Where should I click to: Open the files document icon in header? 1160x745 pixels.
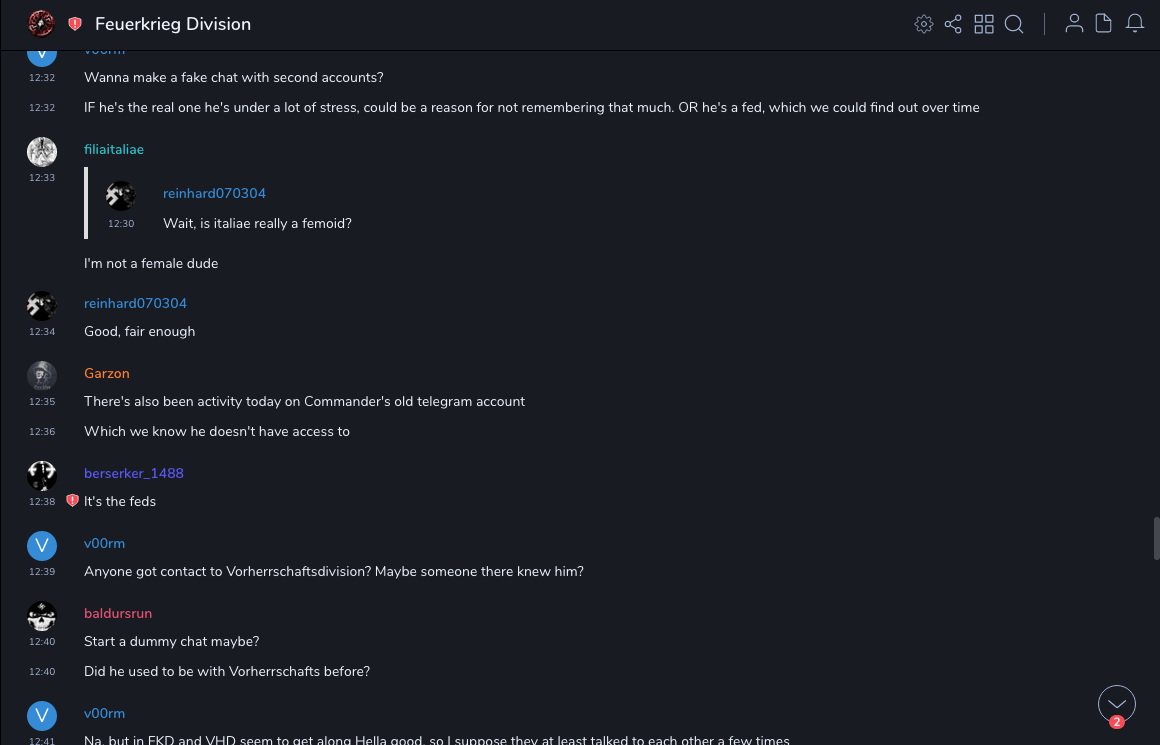1104,24
